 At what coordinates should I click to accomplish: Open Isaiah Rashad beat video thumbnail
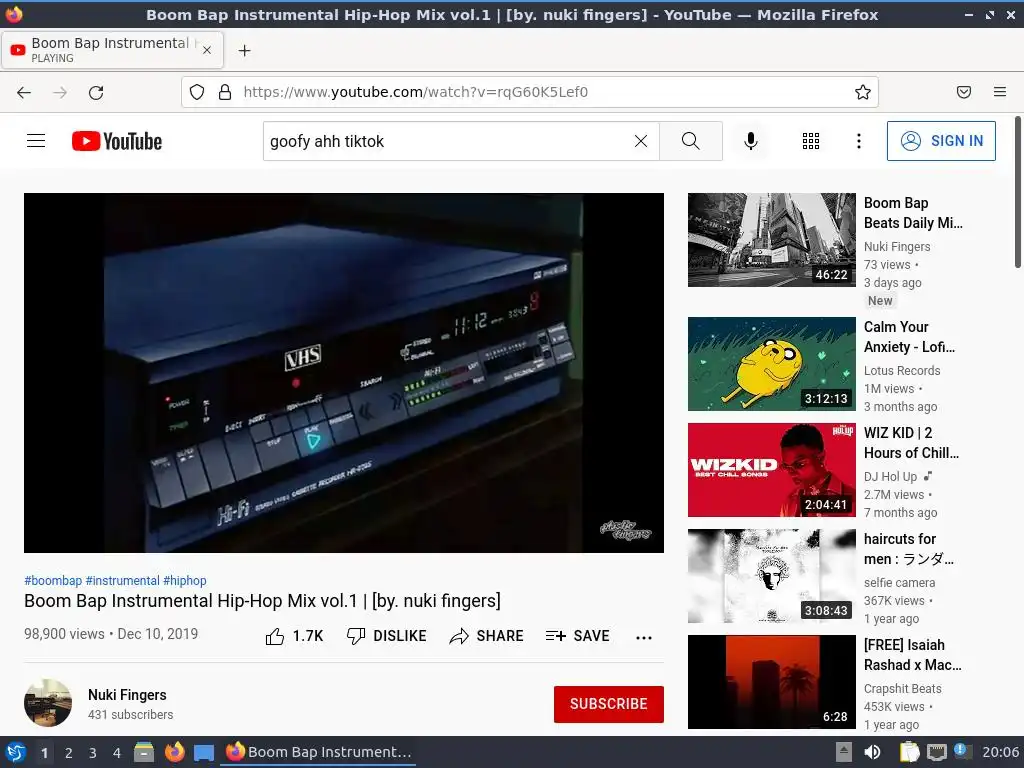click(771, 682)
